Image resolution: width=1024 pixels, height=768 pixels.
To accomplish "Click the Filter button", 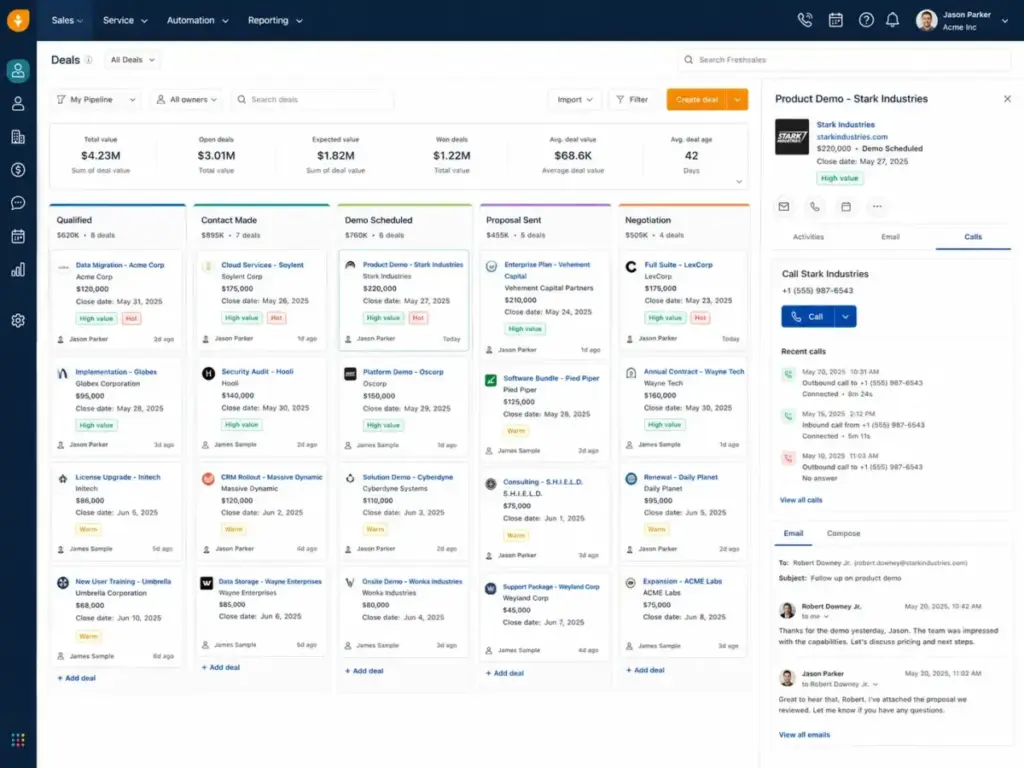I will coord(632,99).
